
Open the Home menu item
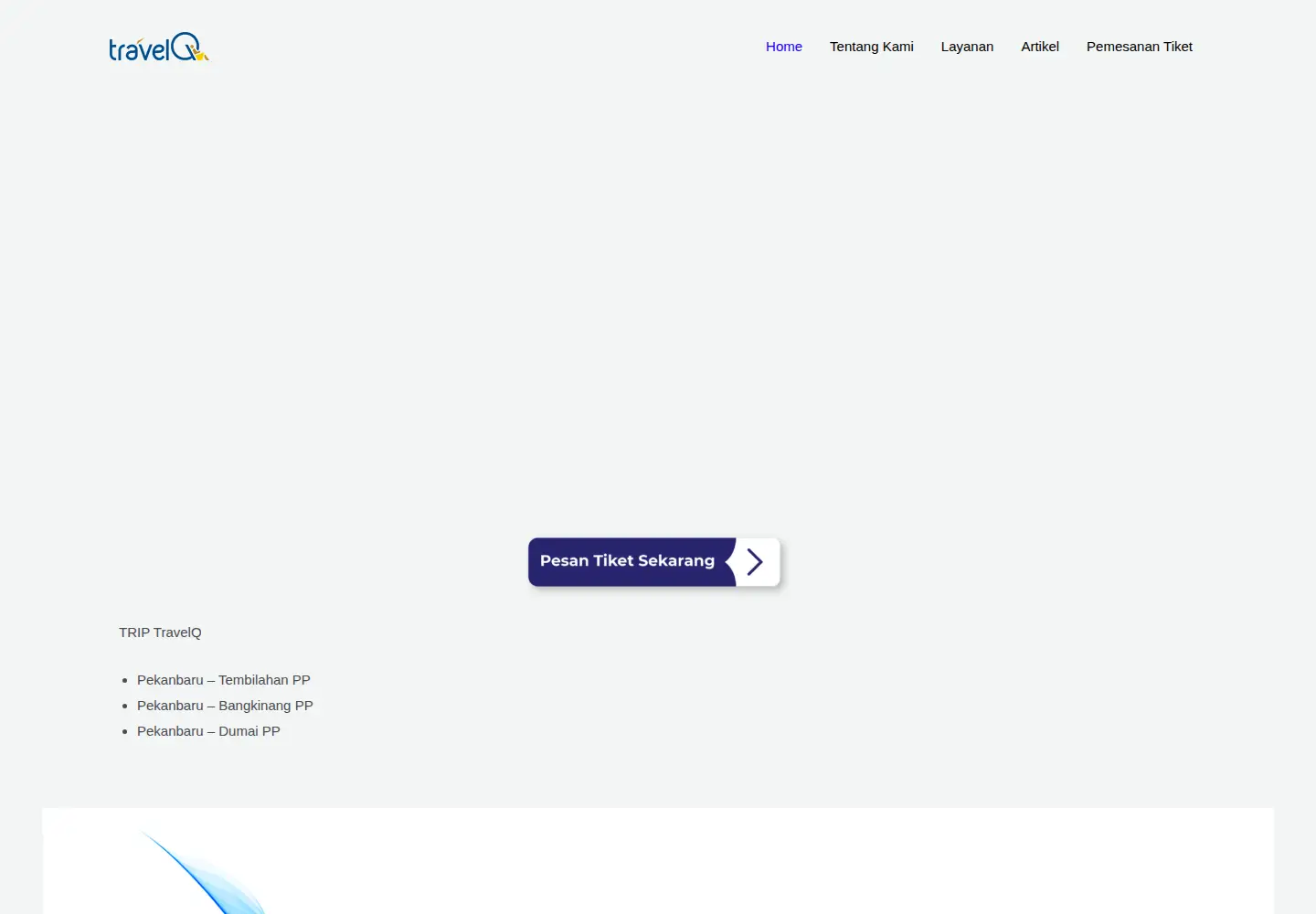tap(784, 47)
